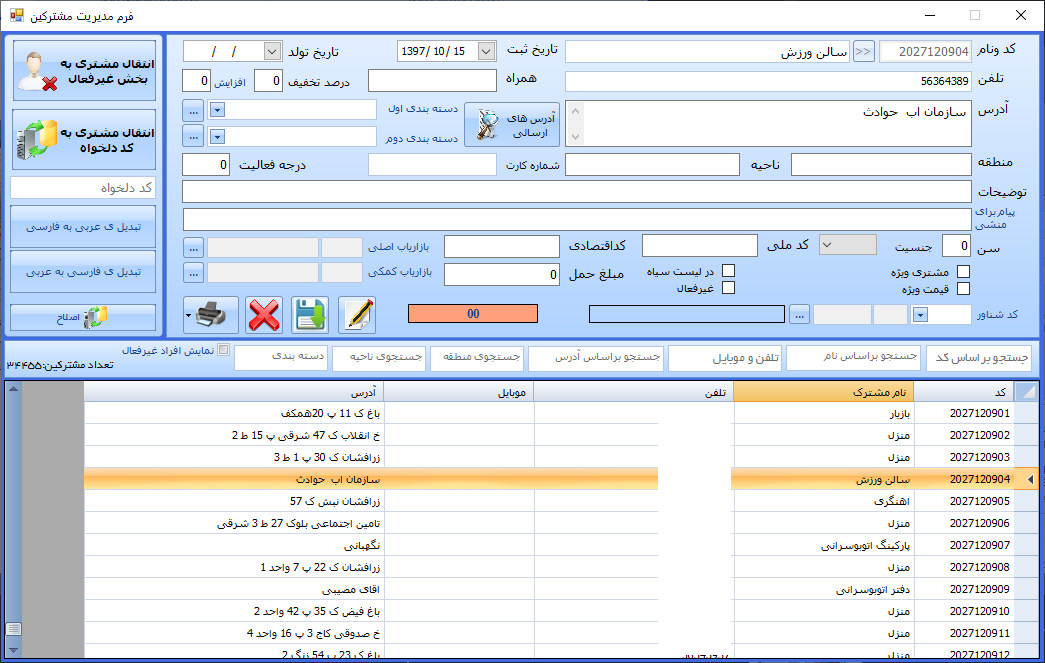Click تبدیل ی عربی به فارسی button
Viewport: 1045px width, 663px height.
(84, 227)
